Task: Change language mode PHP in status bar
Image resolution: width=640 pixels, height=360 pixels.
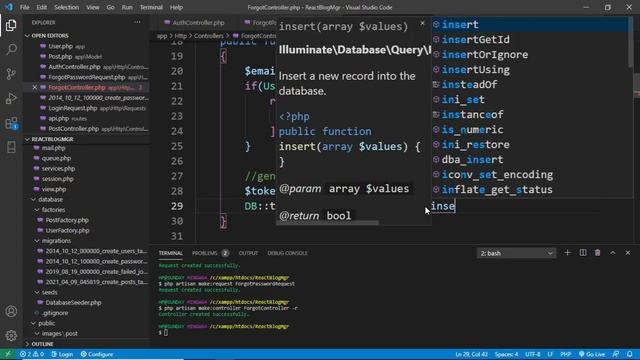Action: (x=565, y=354)
